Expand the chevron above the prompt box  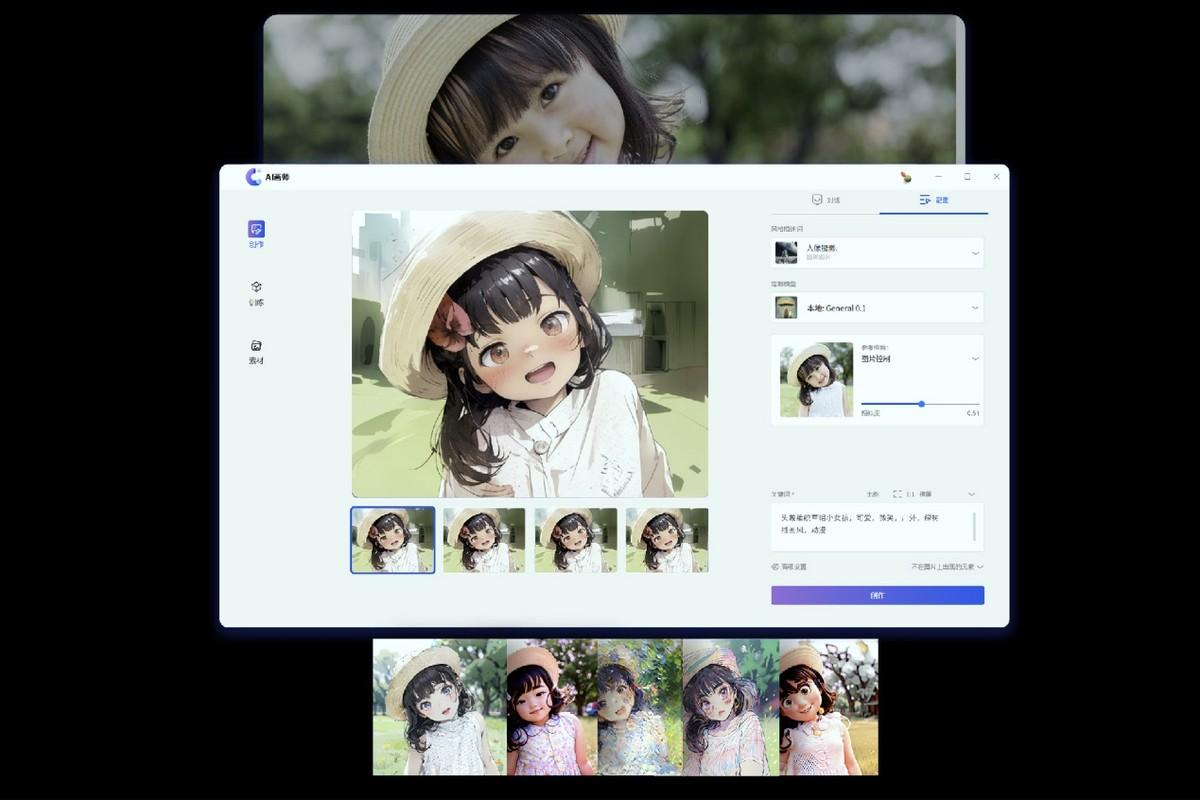[971, 494]
